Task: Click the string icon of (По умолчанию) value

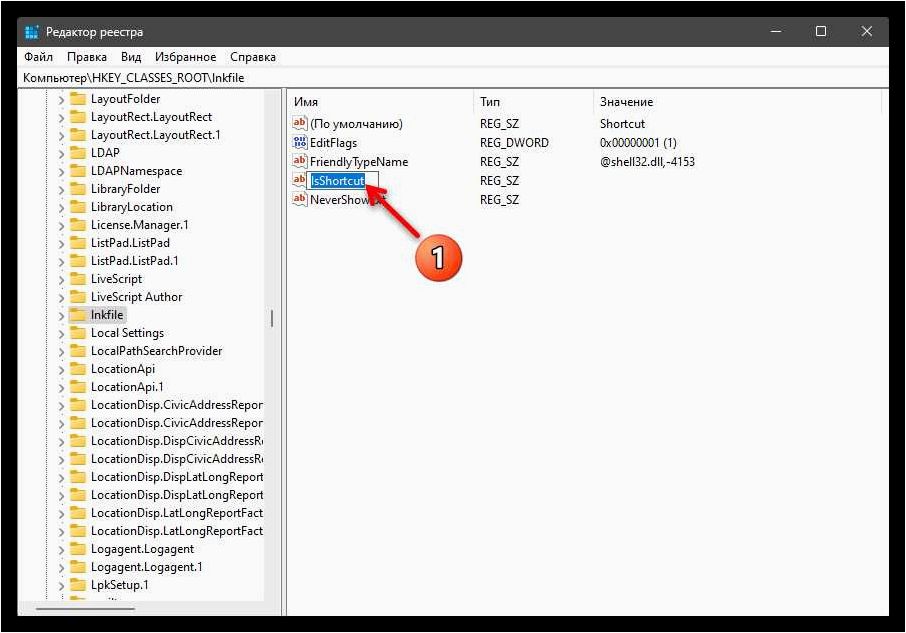Action: pyautogui.click(x=299, y=123)
